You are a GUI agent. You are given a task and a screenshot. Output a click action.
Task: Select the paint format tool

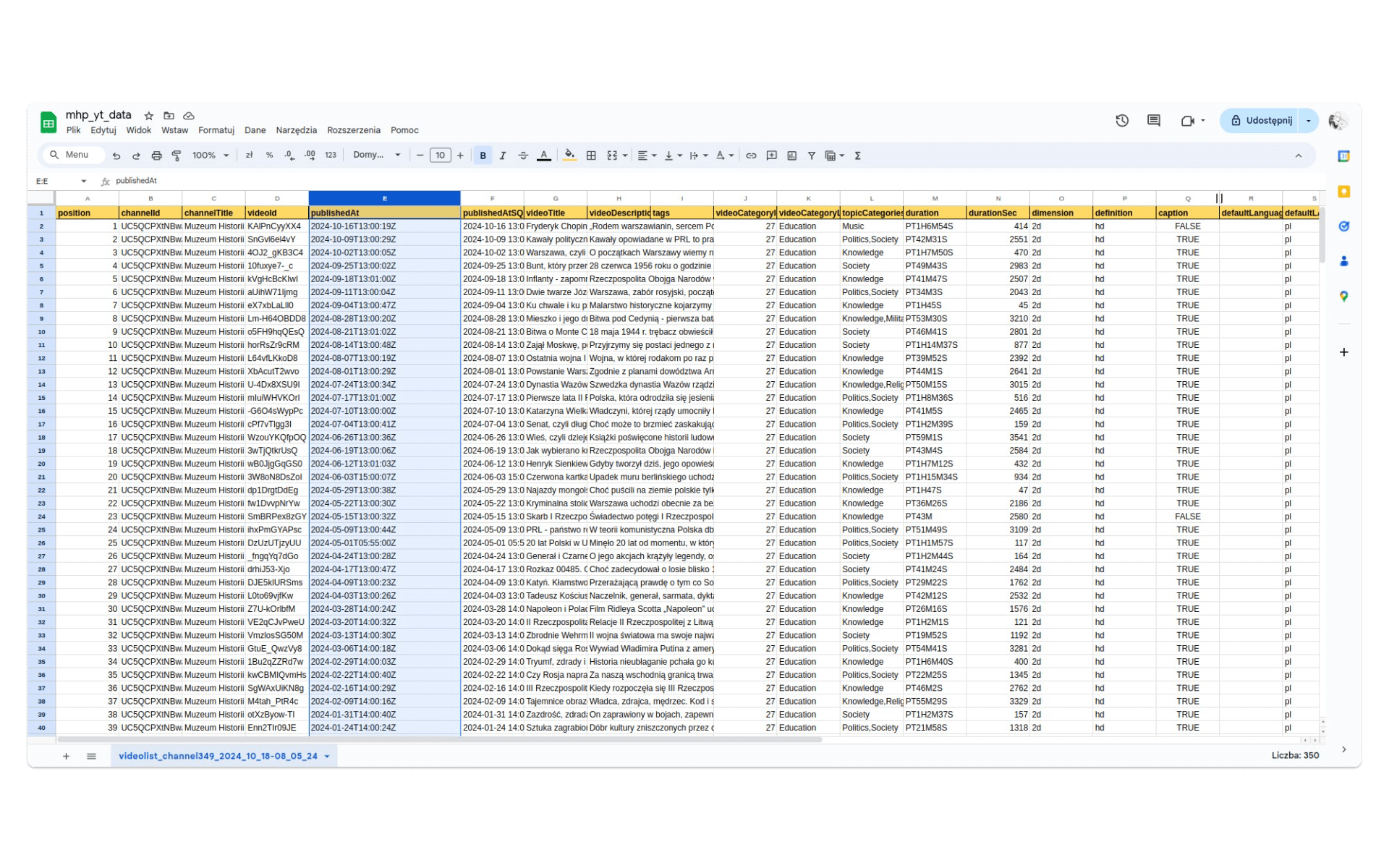[176, 155]
